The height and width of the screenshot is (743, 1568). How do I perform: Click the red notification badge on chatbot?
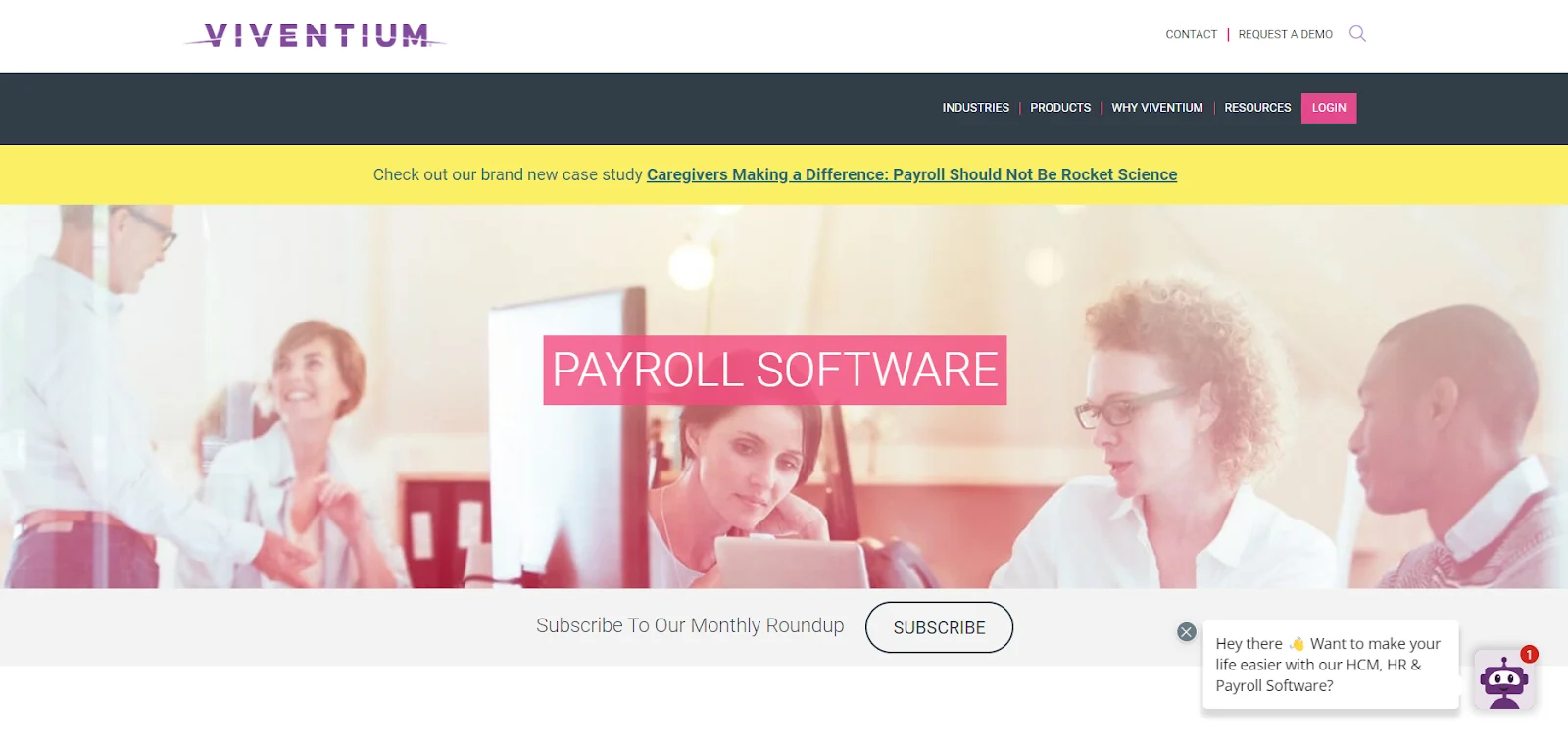pos(1529,654)
